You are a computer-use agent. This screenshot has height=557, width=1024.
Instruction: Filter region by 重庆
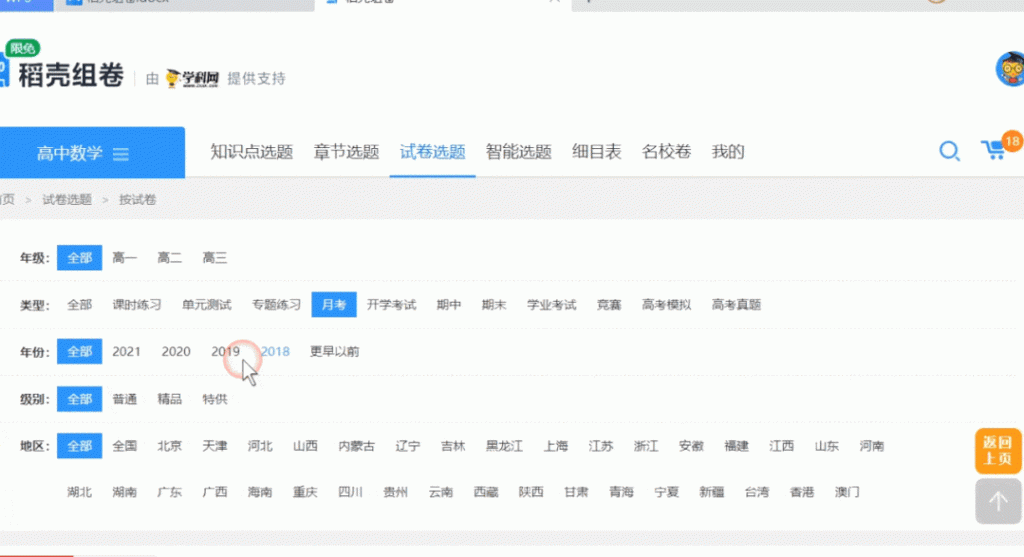305,492
